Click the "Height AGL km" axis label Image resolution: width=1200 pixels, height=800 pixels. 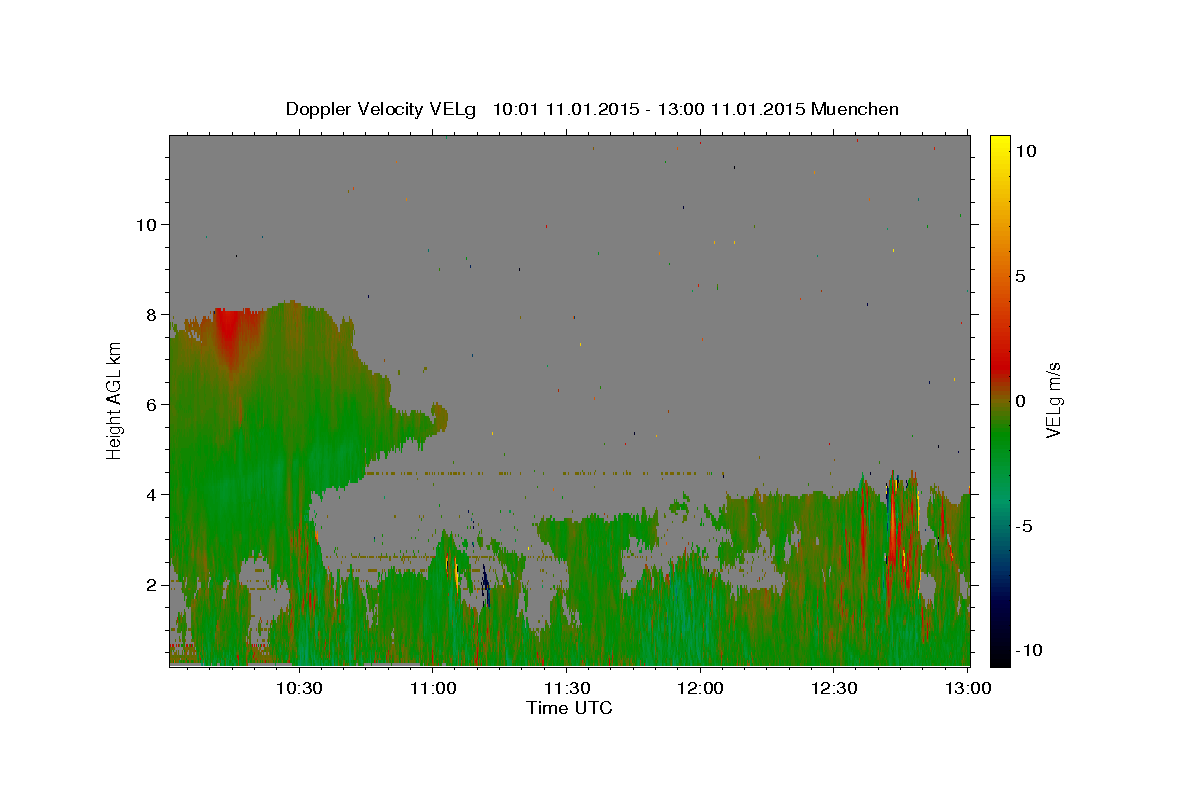click(x=114, y=400)
